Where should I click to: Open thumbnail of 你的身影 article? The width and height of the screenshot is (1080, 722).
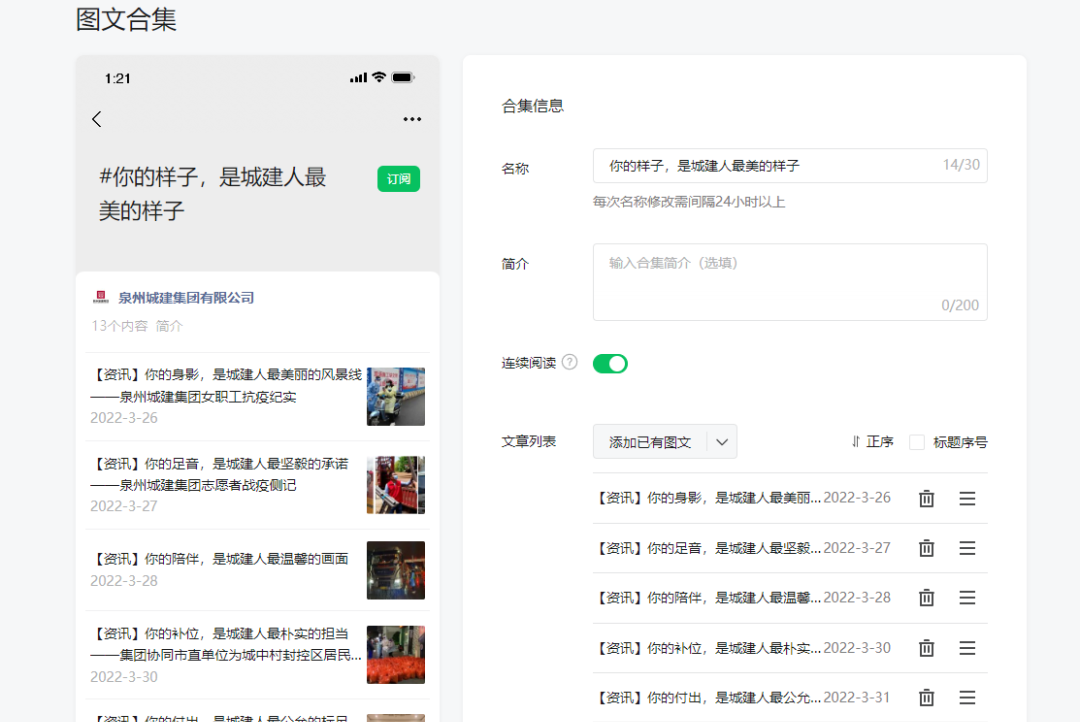pyautogui.click(x=395, y=396)
